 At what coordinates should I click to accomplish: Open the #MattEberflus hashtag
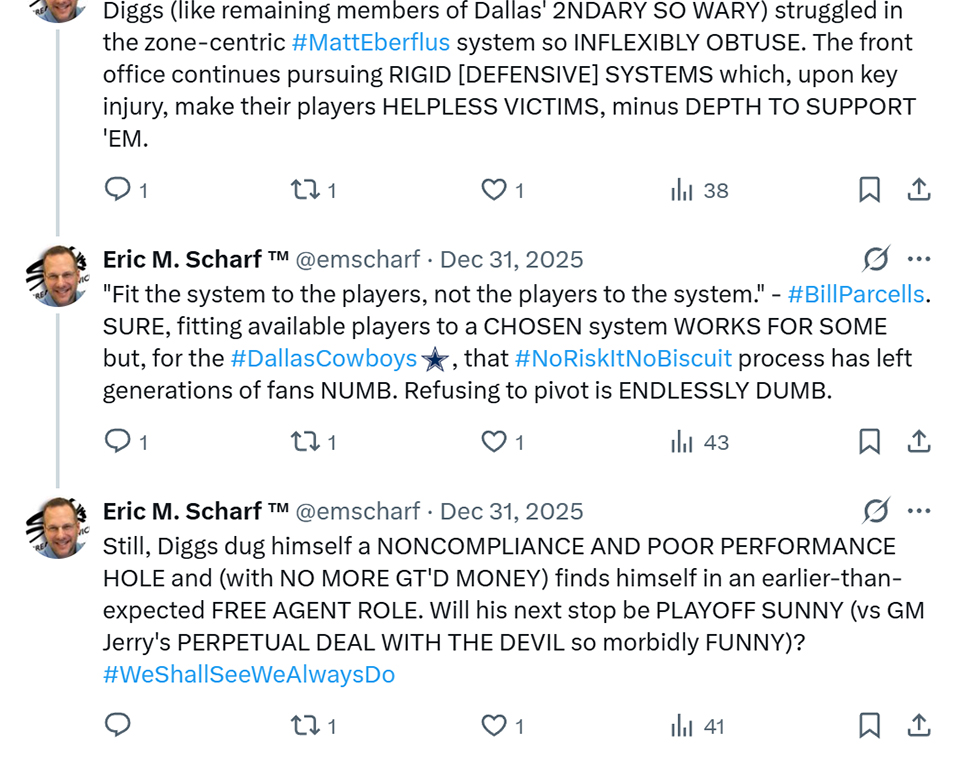click(370, 43)
